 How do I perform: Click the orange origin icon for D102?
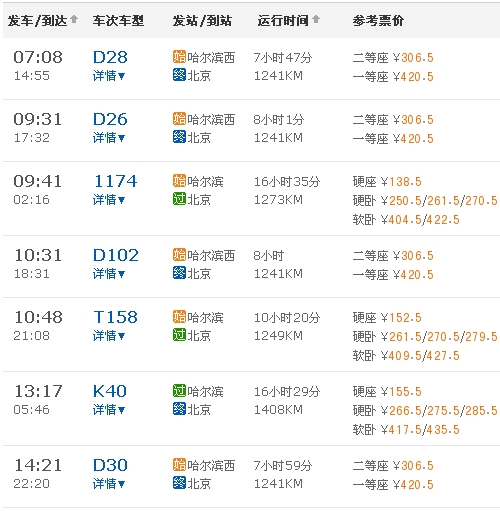(x=179, y=255)
